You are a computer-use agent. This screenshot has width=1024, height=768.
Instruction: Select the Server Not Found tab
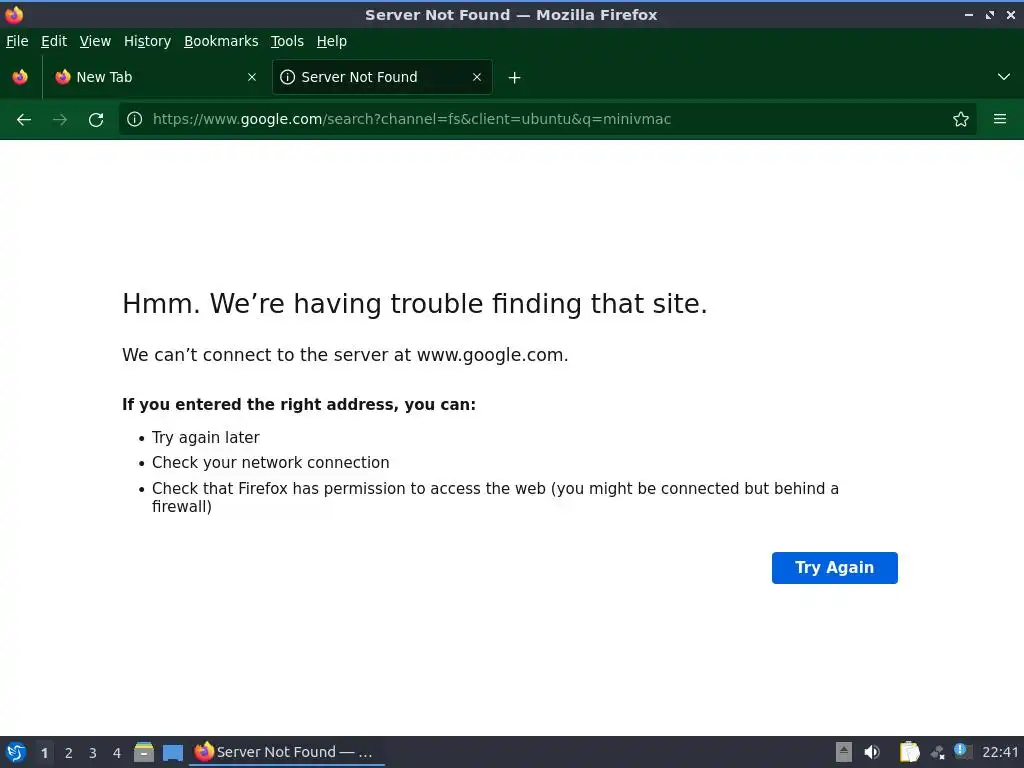382,77
